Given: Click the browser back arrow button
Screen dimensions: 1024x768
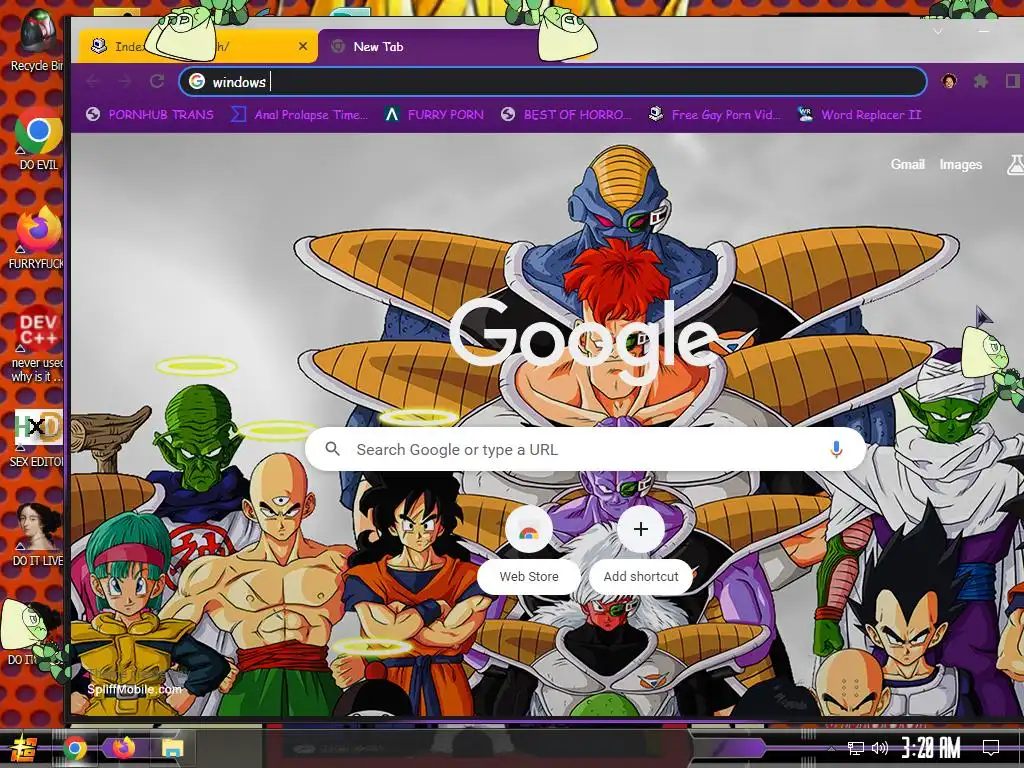Looking at the screenshot, I should point(93,82).
